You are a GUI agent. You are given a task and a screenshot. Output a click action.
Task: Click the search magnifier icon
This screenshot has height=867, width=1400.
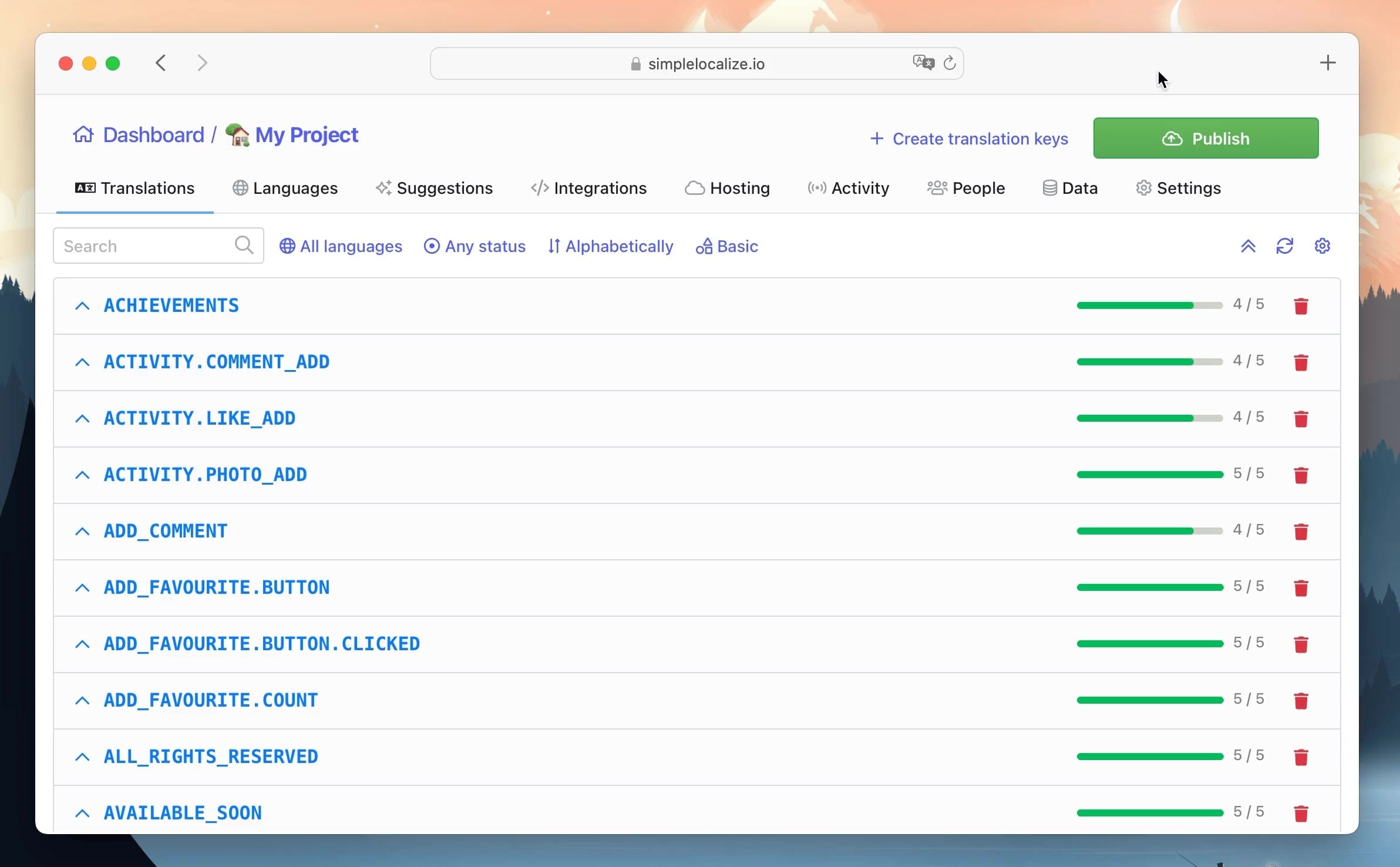(x=244, y=245)
